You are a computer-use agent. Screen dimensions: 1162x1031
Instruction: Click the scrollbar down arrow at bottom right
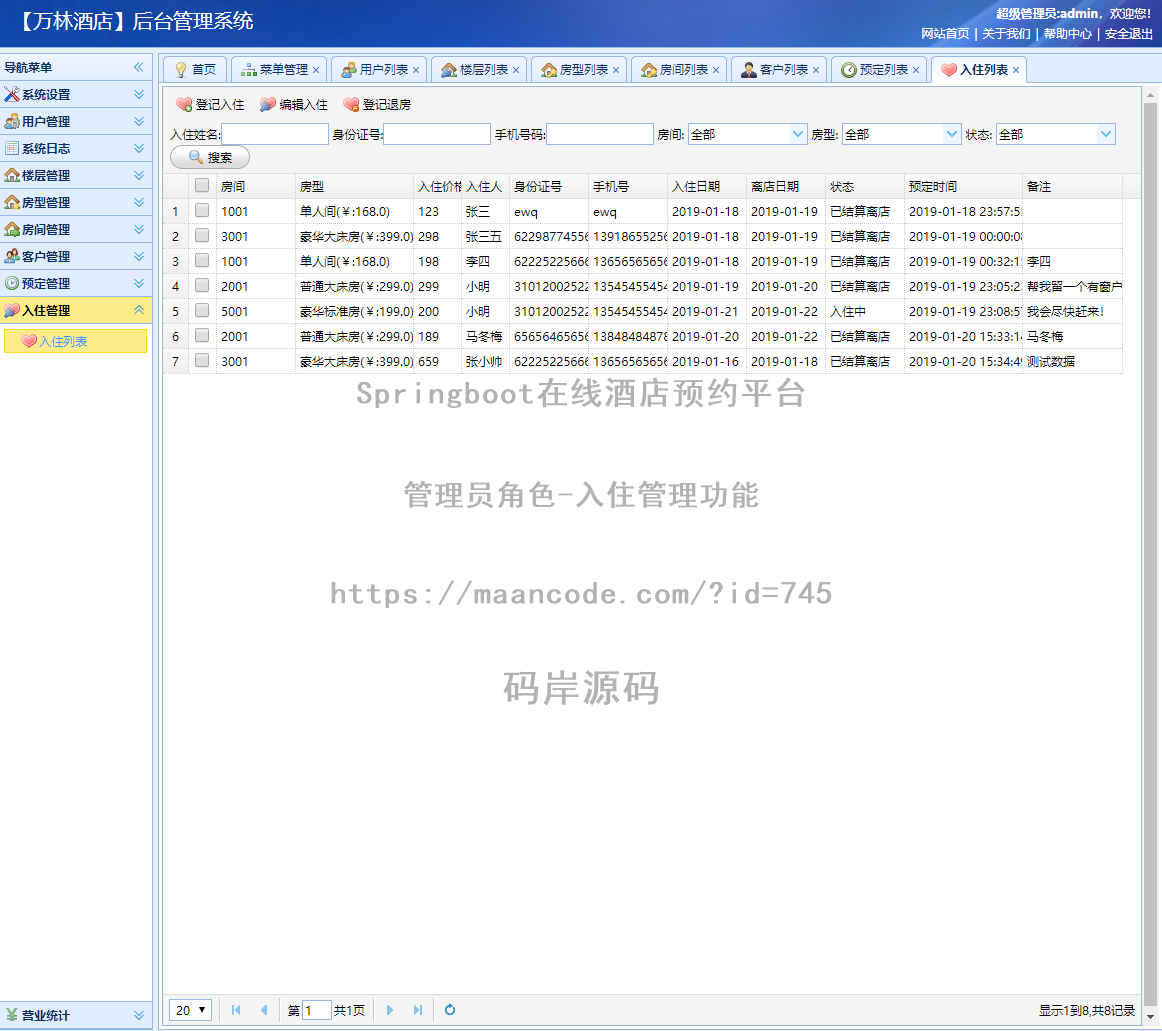point(1150,1016)
